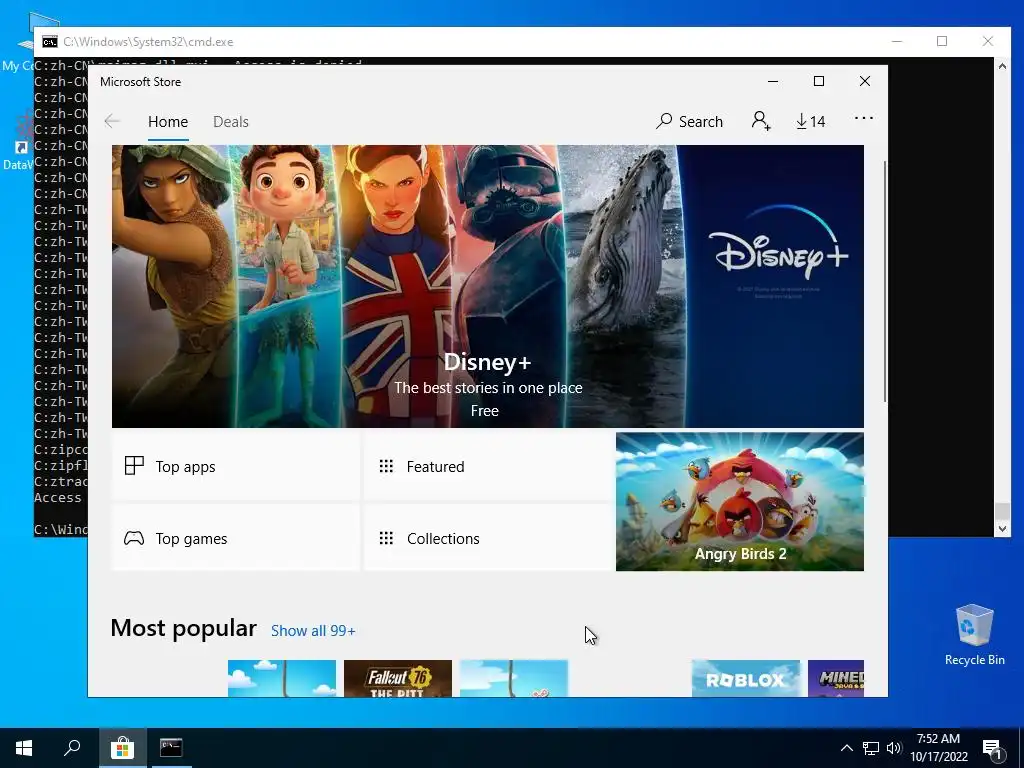Screen dimensions: 1024x768
Task: Open the Featured tile
Action: pos(487,466)
